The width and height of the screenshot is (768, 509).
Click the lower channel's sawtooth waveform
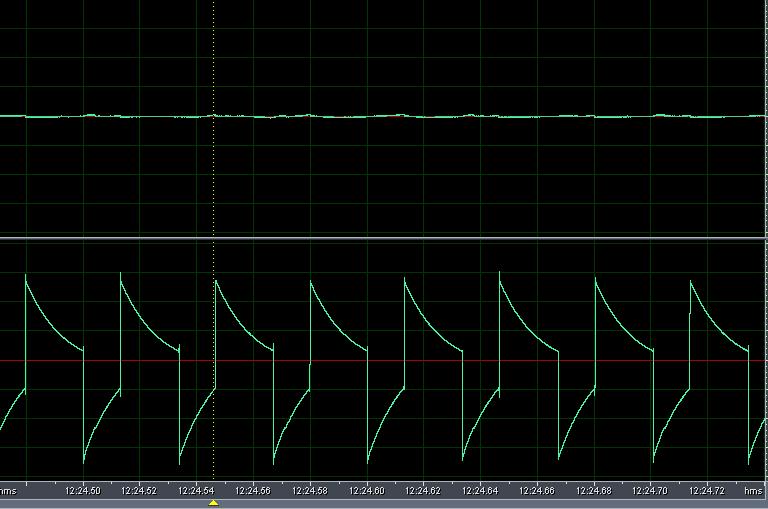tap(384, 367)
